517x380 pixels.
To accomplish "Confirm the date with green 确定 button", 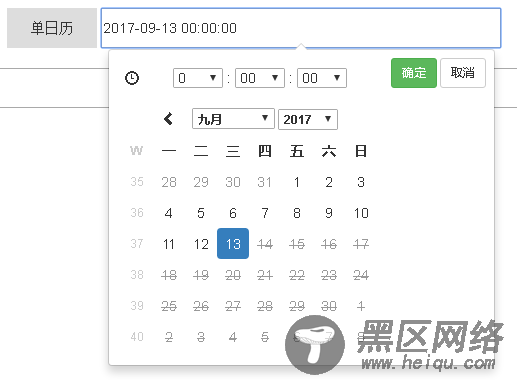I will coord(414,73).
